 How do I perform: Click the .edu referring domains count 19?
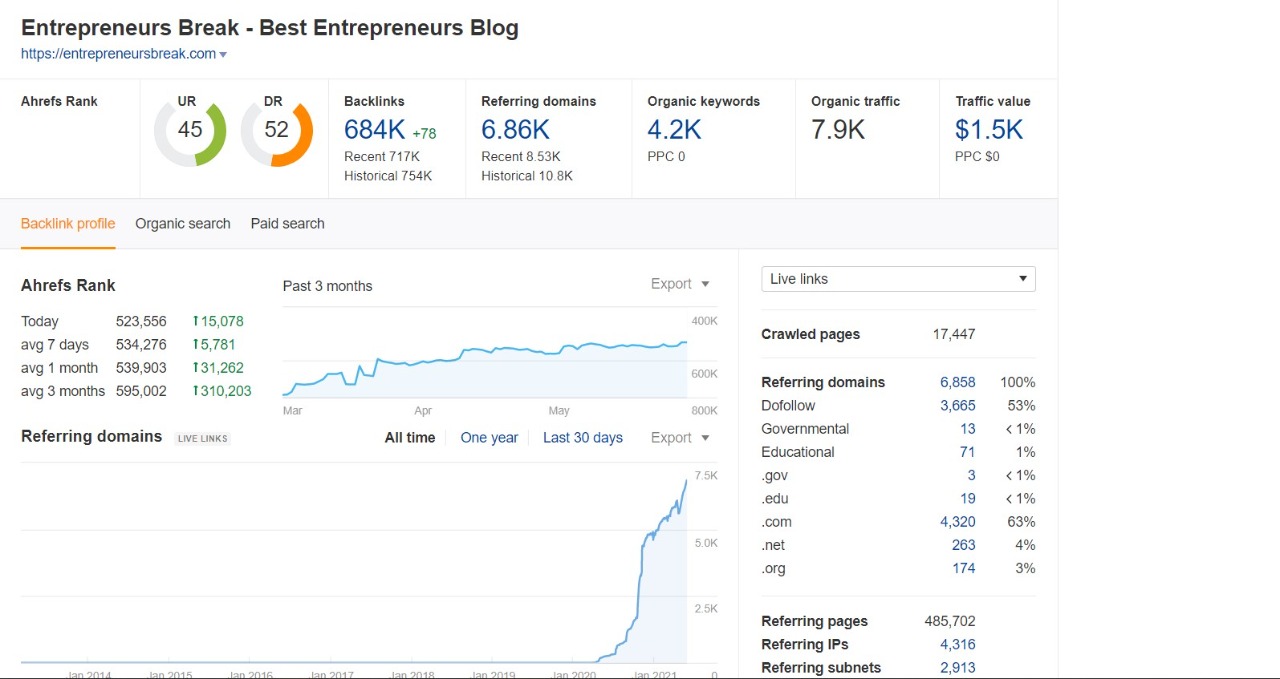click(966, 498)
